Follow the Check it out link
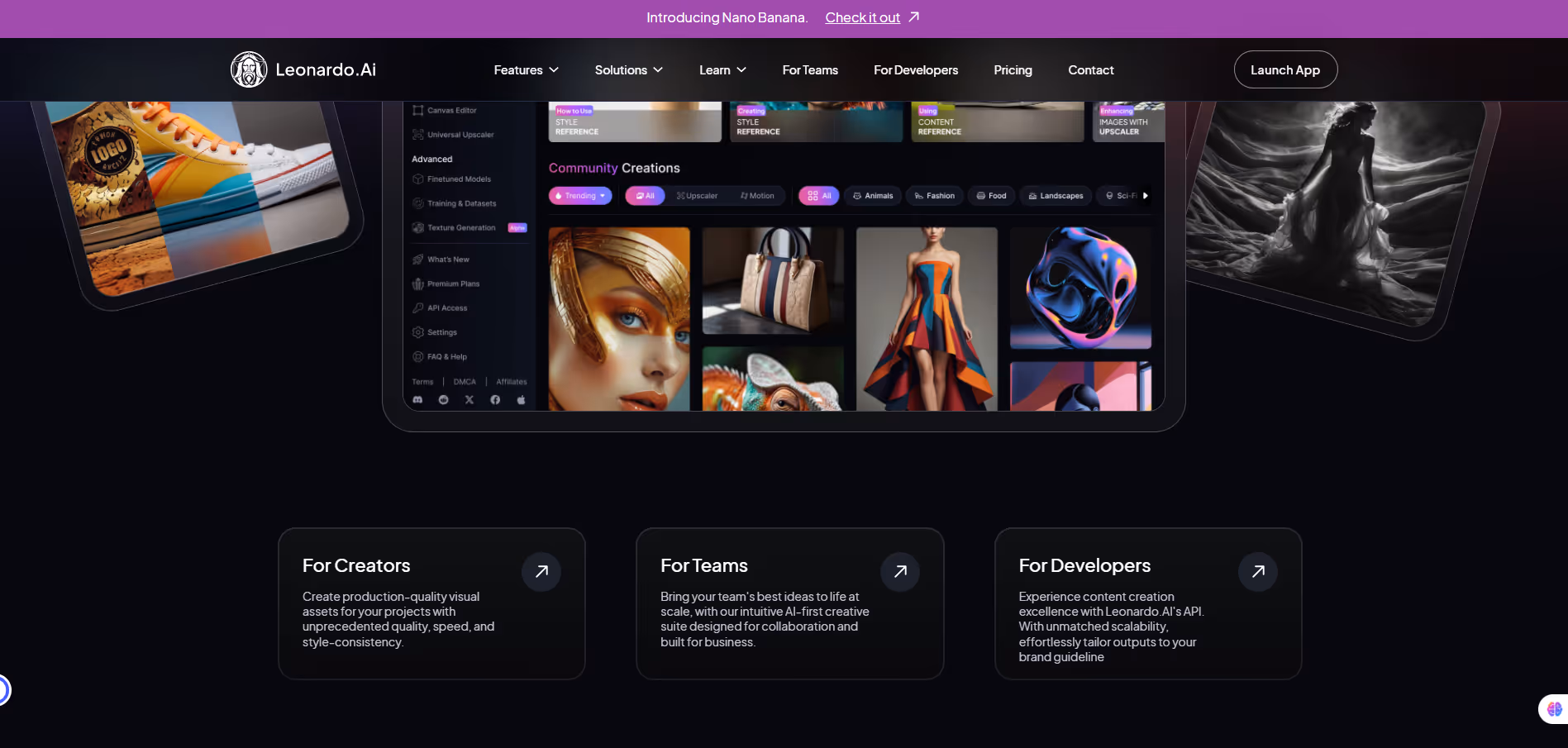 point(862,17)
